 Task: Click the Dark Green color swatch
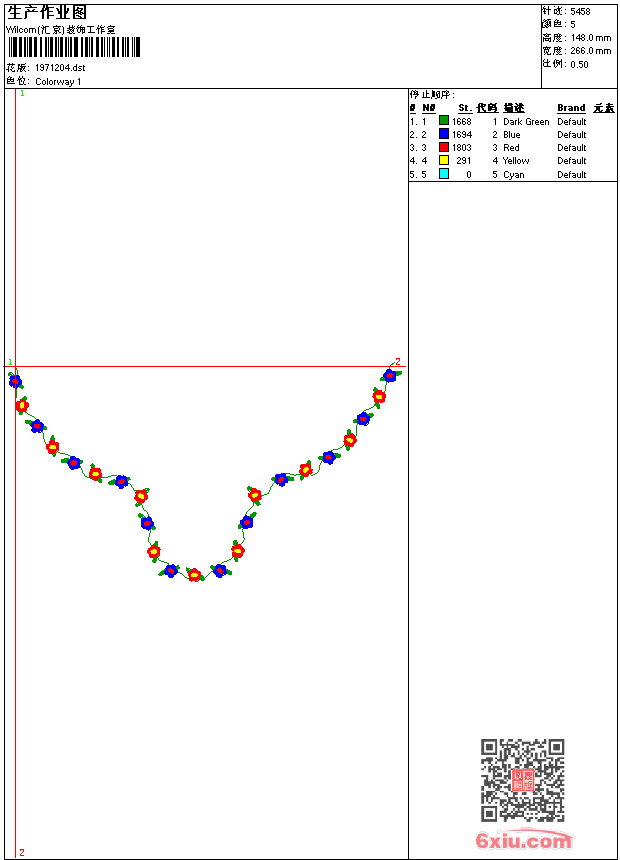pyautogui.click(x=444, y=121)
